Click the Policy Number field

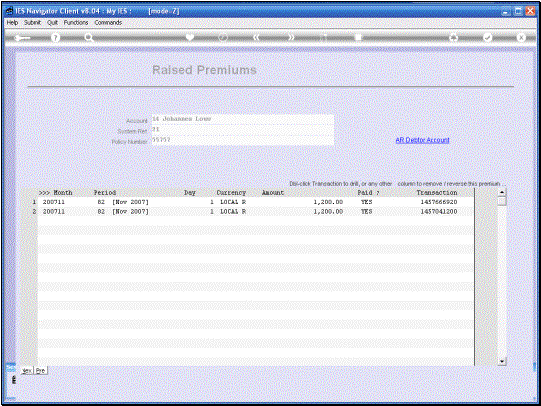point(243,140)
